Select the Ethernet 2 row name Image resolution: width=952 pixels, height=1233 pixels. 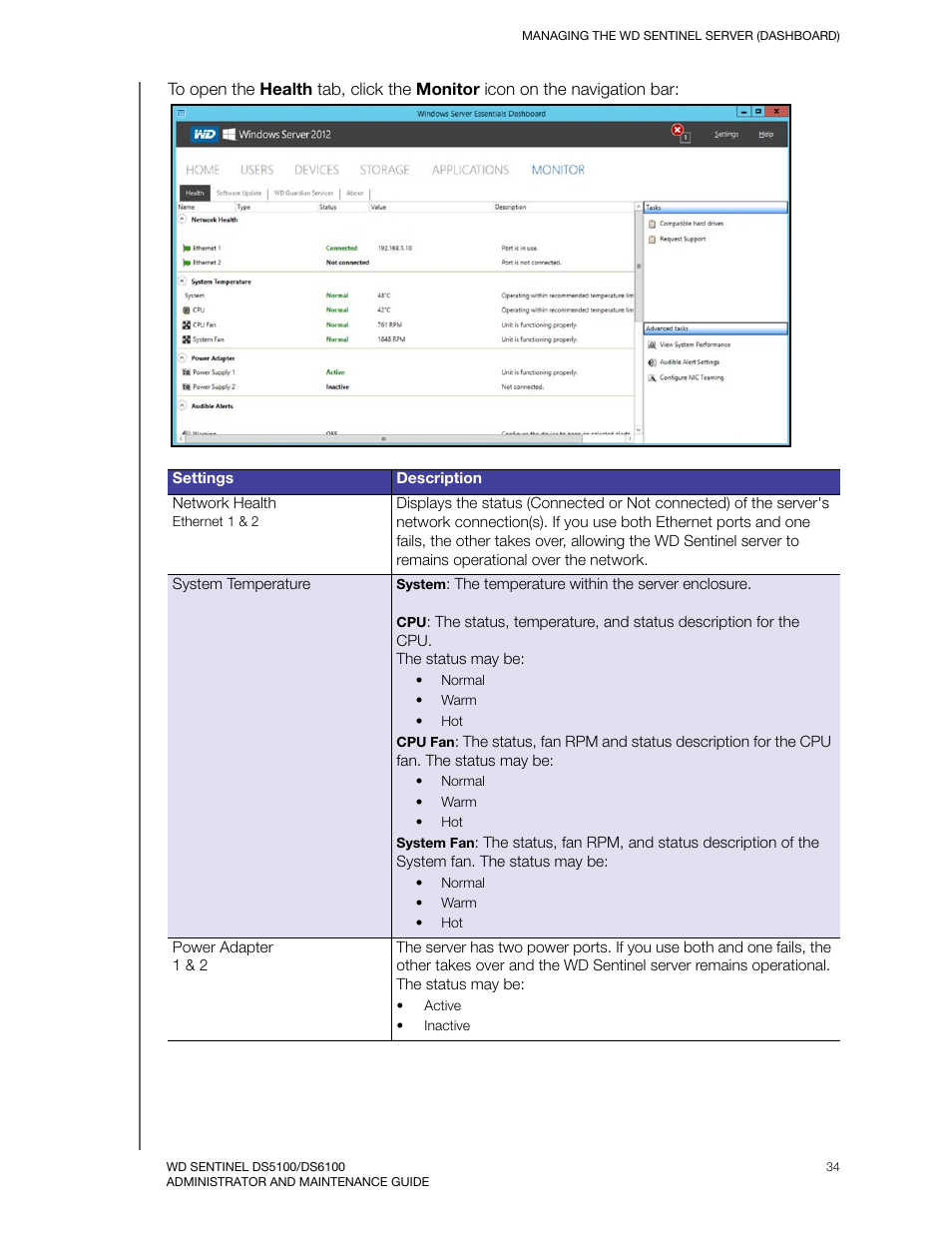pyautogui.click(x=207, y=263)
